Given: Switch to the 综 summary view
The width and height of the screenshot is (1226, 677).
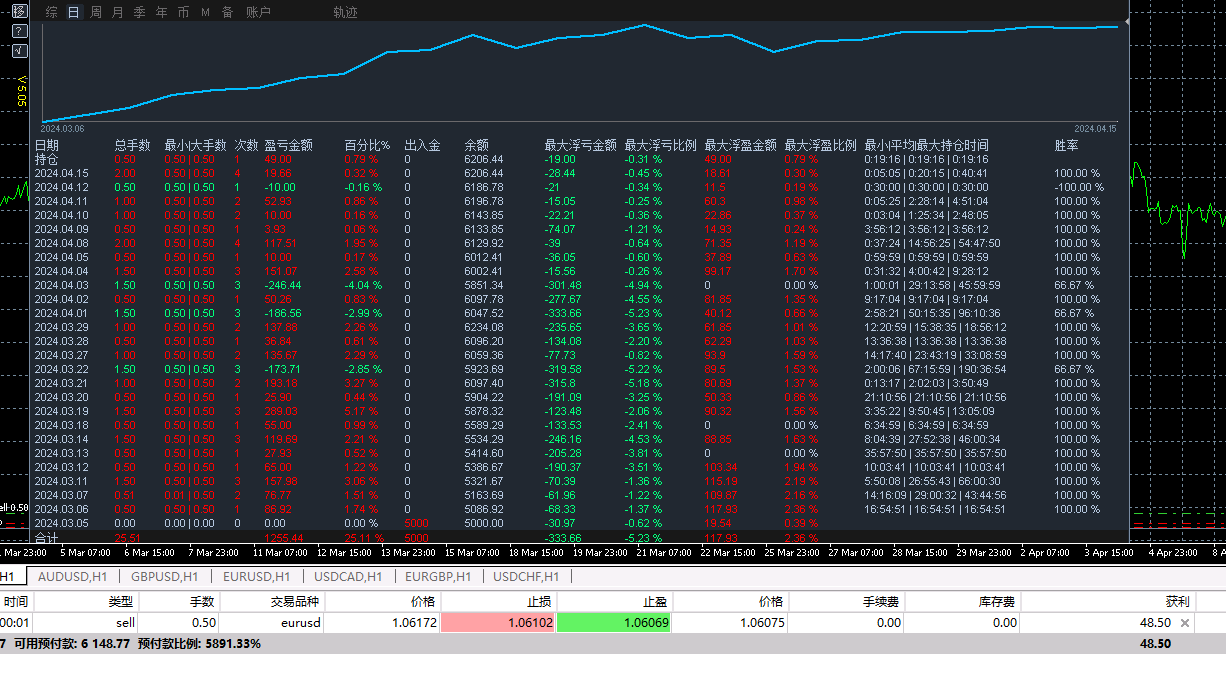Looking at the screenshot, I should coord(51,12).
